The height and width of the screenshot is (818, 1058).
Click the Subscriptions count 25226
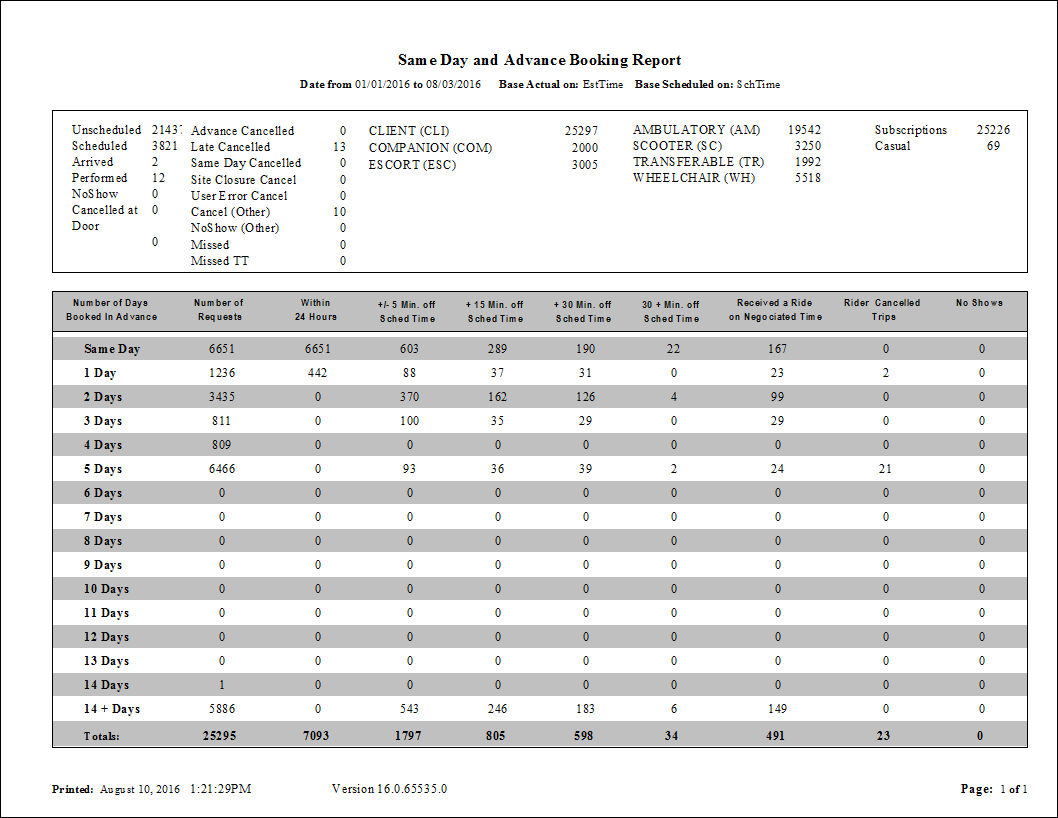coord(993,130)
